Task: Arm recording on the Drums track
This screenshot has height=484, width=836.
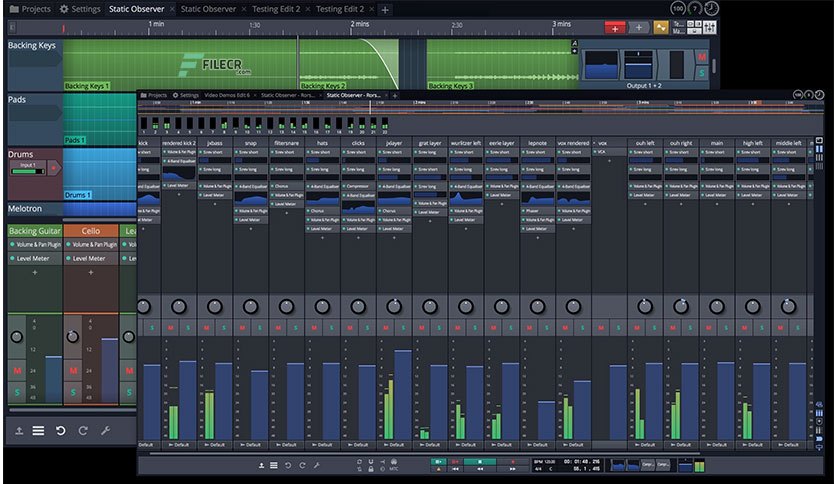Action: [x=53, y=168]
